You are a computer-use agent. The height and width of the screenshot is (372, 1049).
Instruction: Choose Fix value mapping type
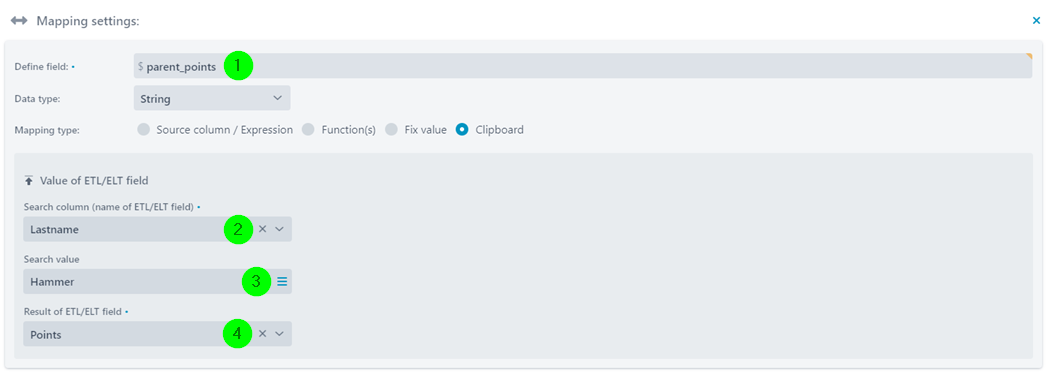point(391,130)
